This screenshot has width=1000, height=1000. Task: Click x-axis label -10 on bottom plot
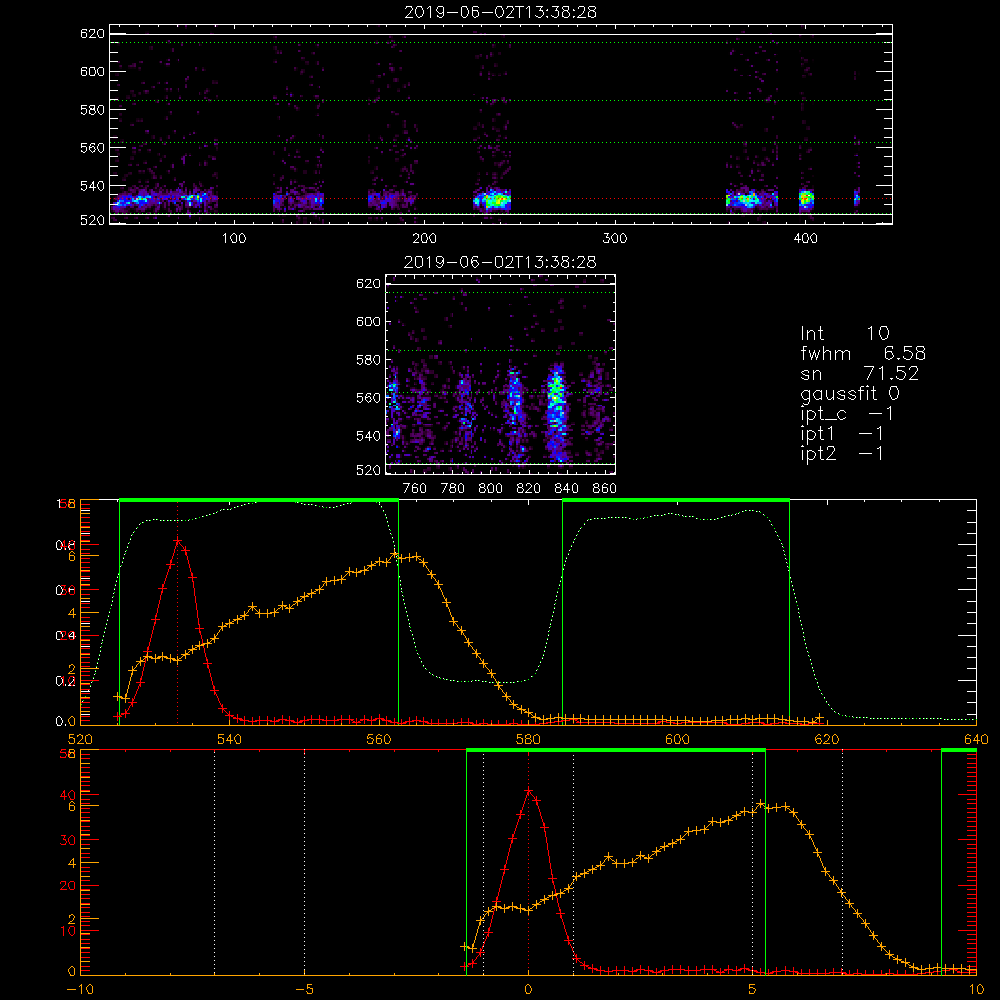[x=79, y=990]
